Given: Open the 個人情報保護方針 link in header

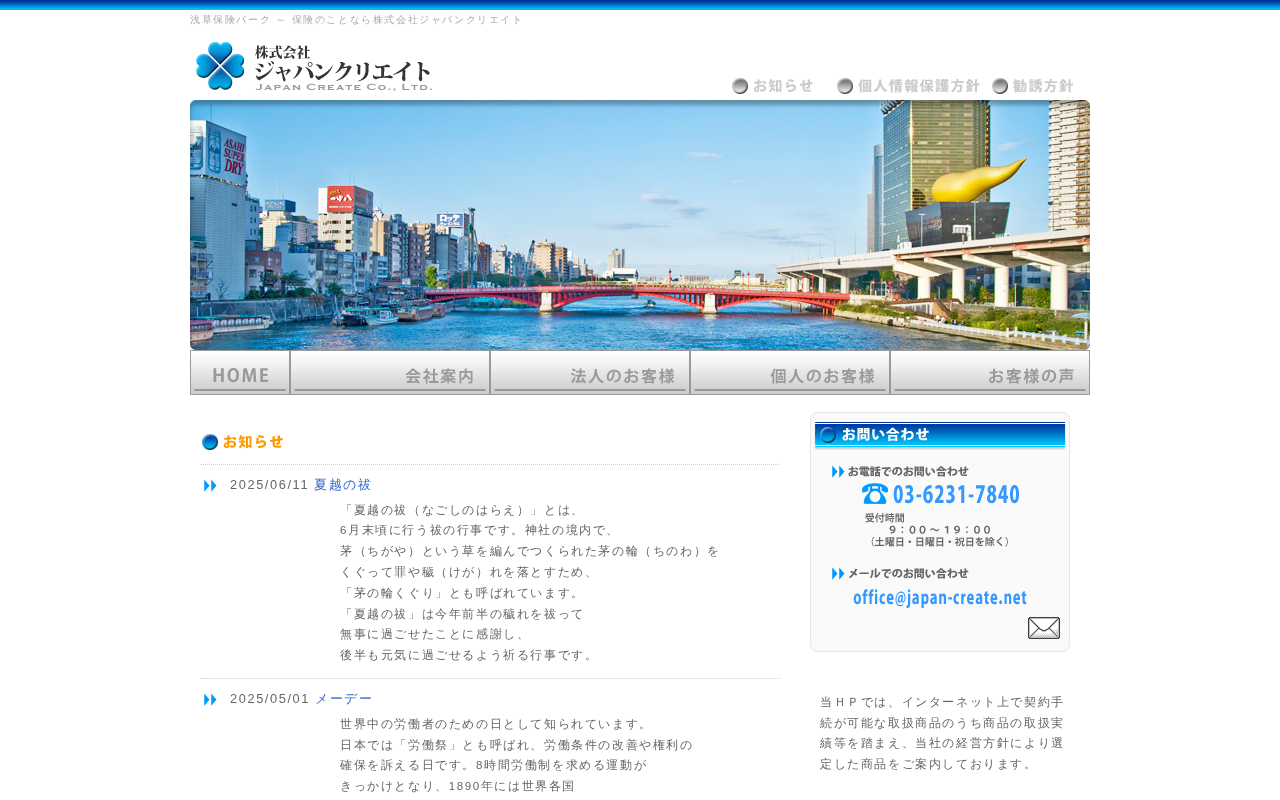Looking at the screenshot, I should [x=919, y=86].
